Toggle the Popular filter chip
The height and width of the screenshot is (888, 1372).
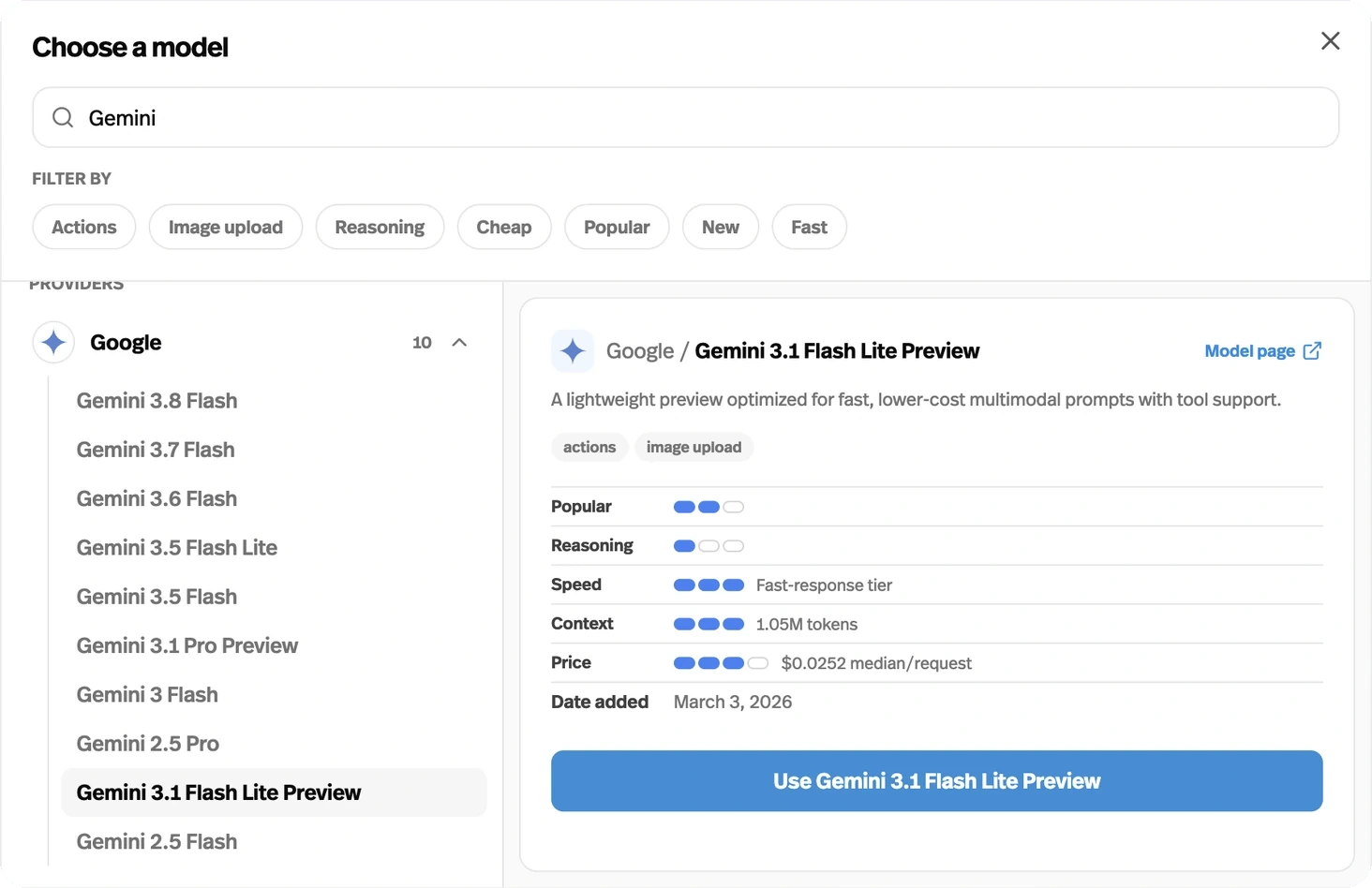617,227
